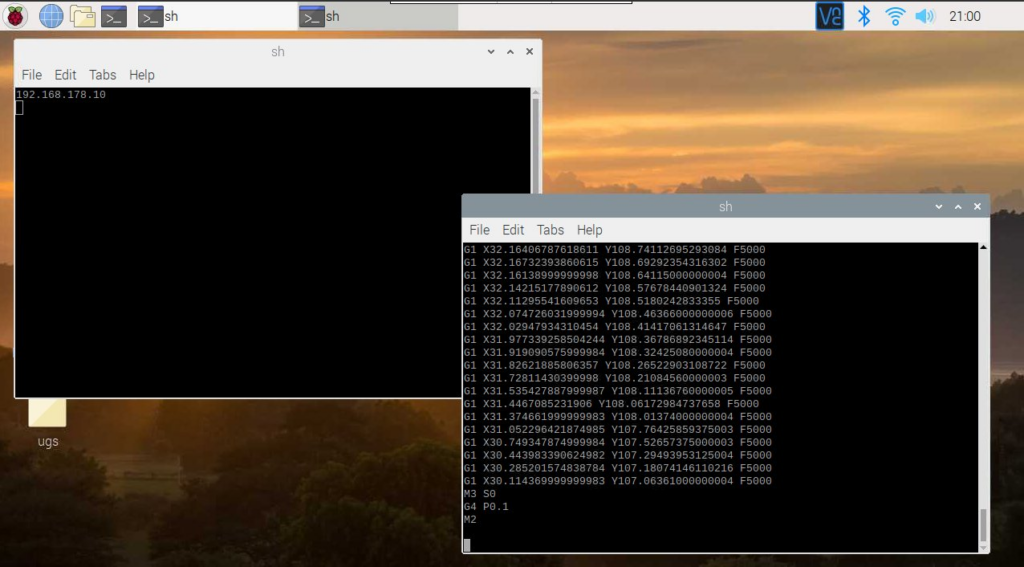Screen dimensions: 1024x567
Task: Open the Raspberry Pi applications menu
Action: 17,16
